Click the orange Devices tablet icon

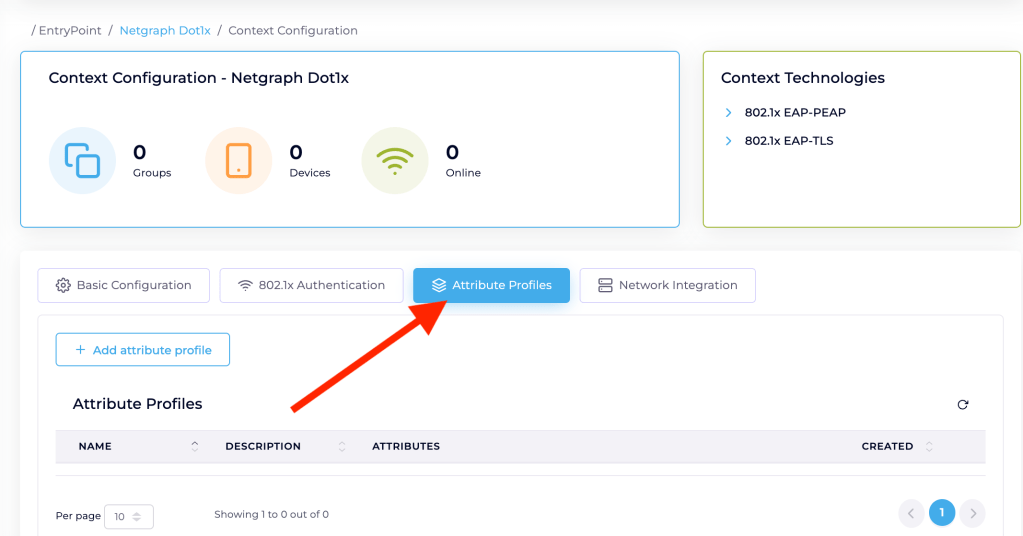(x=238, y=160)
